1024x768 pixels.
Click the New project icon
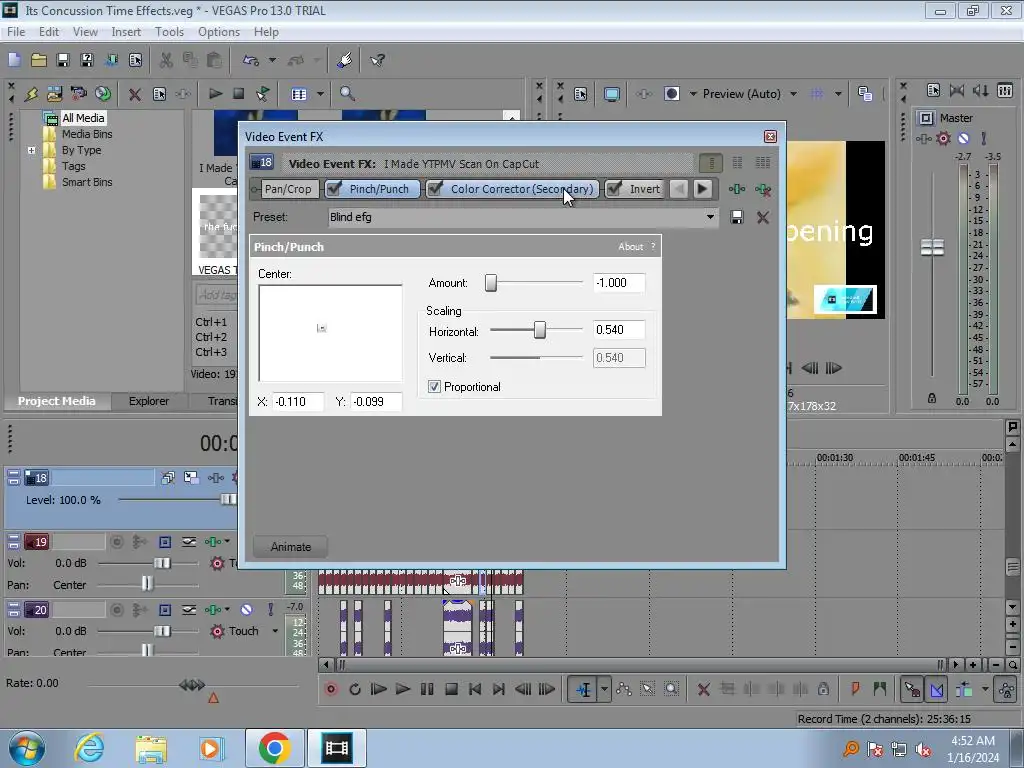[14, 60]
